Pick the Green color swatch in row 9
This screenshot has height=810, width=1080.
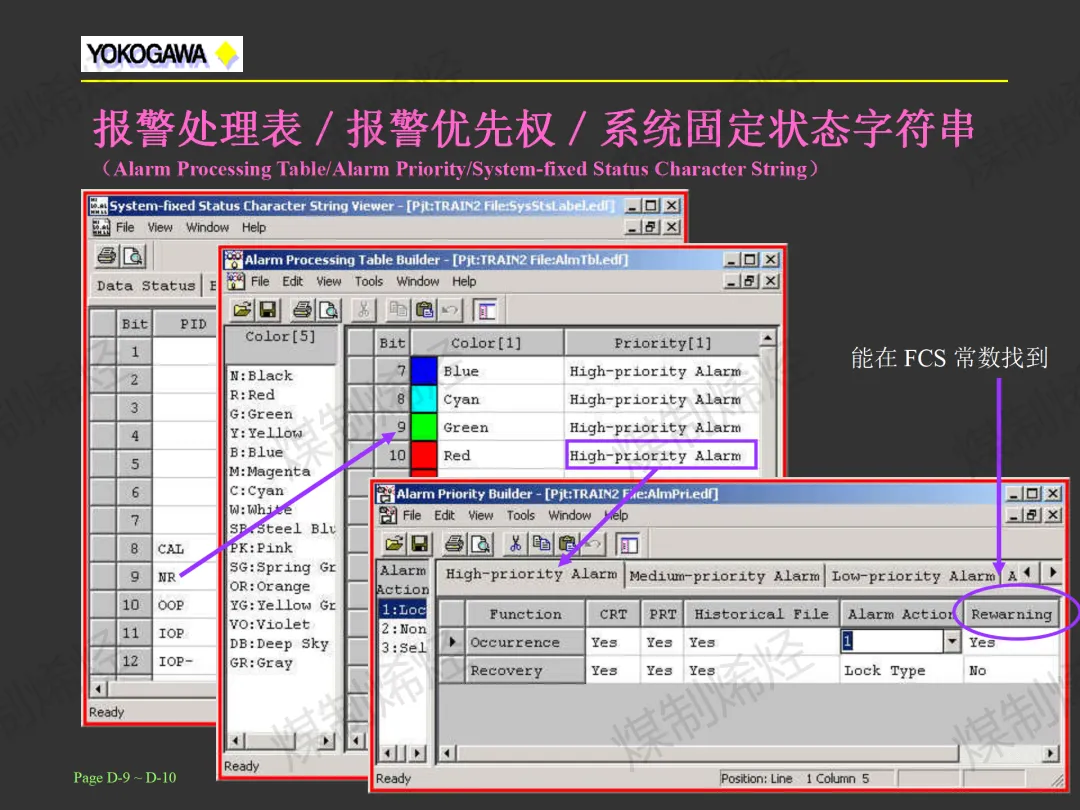(x=424, y=427)
